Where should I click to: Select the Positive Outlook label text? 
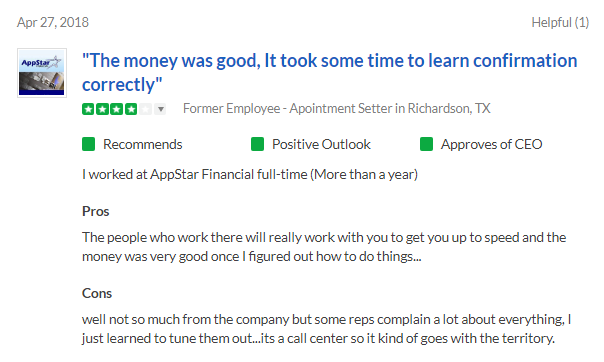(x=321, y=144)
